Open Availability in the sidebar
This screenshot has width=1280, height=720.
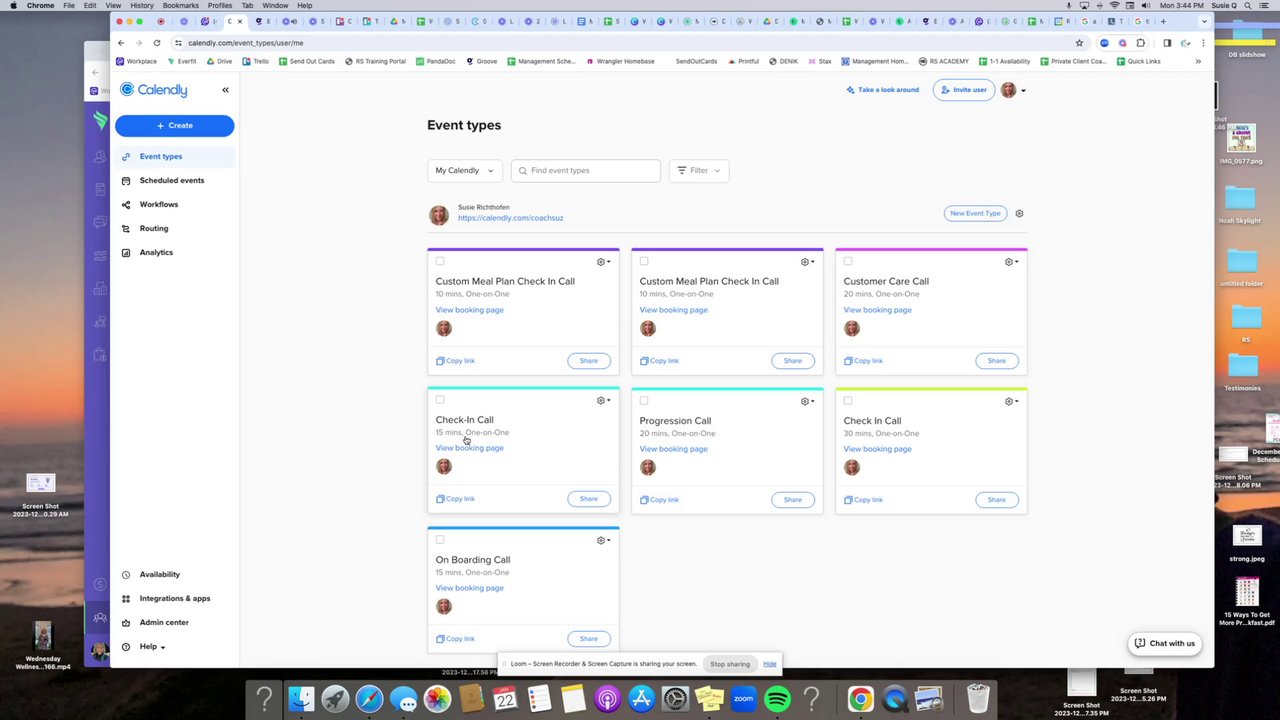160,575
